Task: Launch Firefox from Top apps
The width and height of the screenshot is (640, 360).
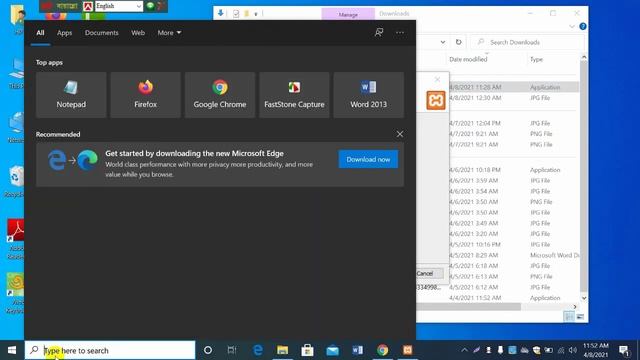Action: coord(145,95)
